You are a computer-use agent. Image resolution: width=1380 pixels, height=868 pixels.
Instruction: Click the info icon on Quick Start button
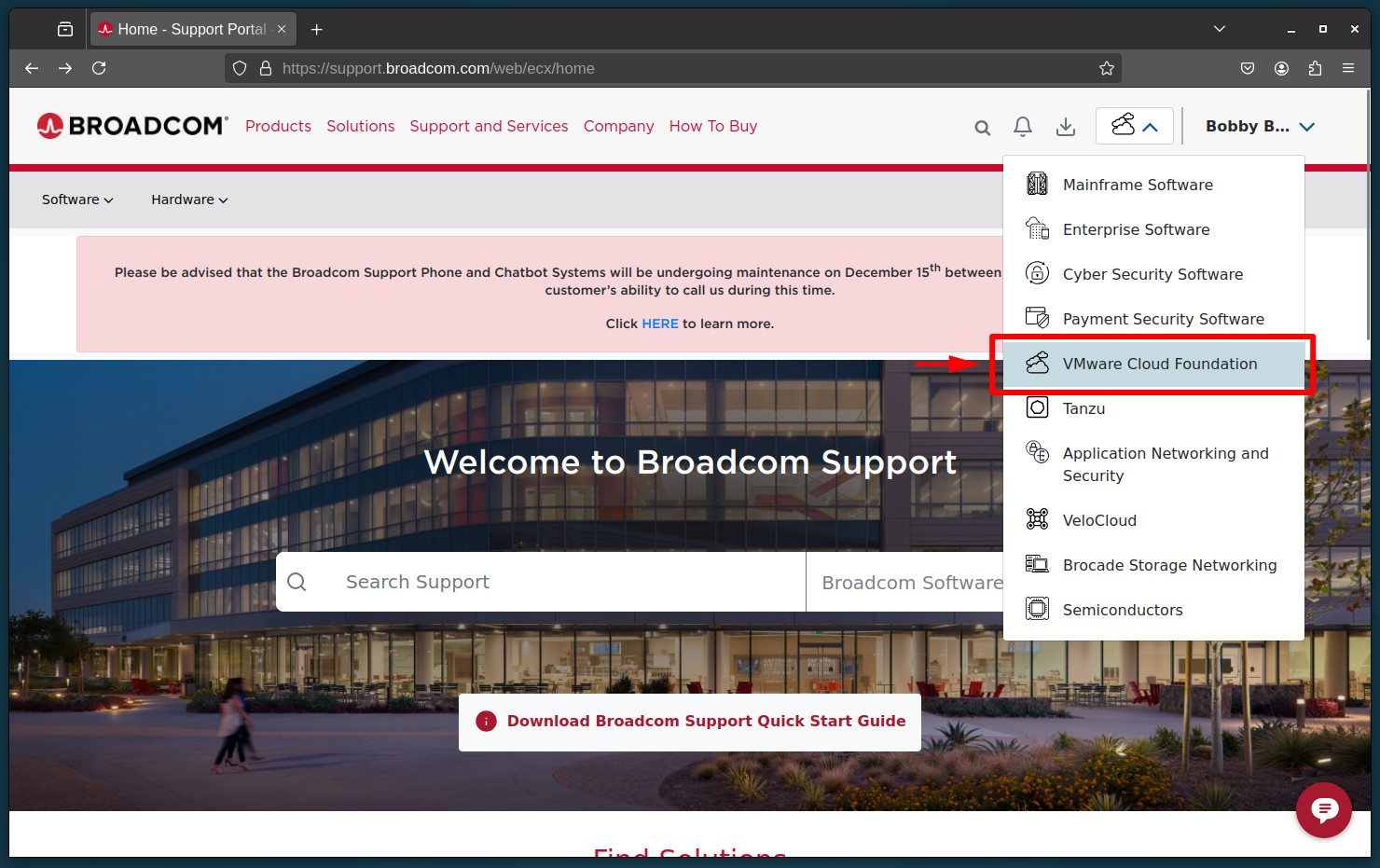[x=486, y=722]
